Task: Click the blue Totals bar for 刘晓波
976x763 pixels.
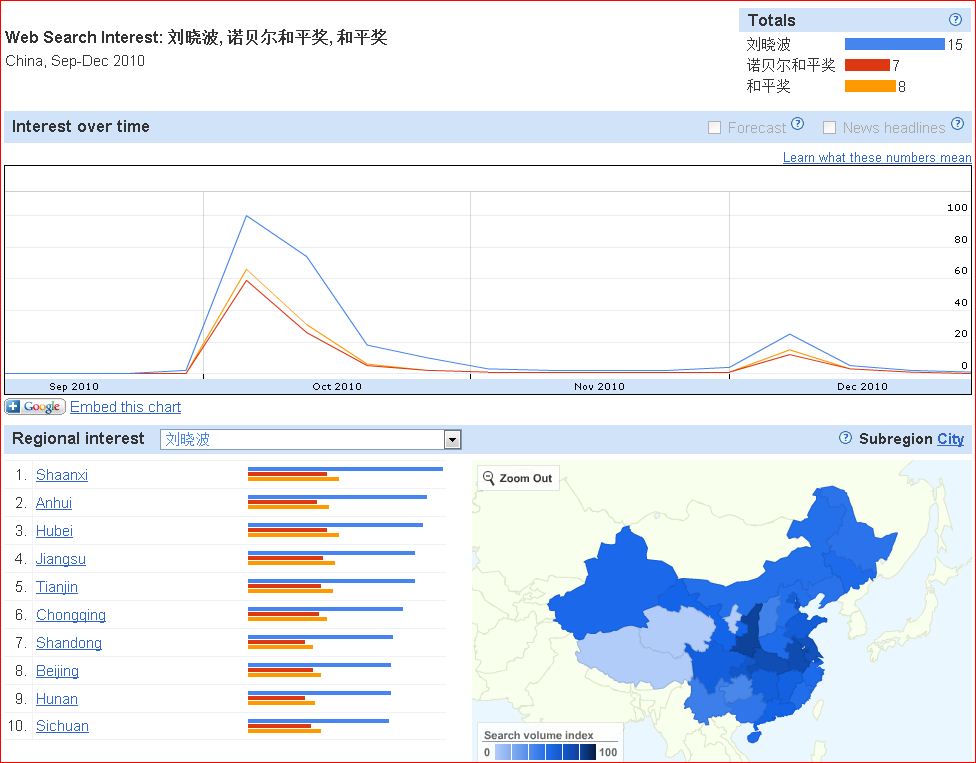Action: (894, 44)
